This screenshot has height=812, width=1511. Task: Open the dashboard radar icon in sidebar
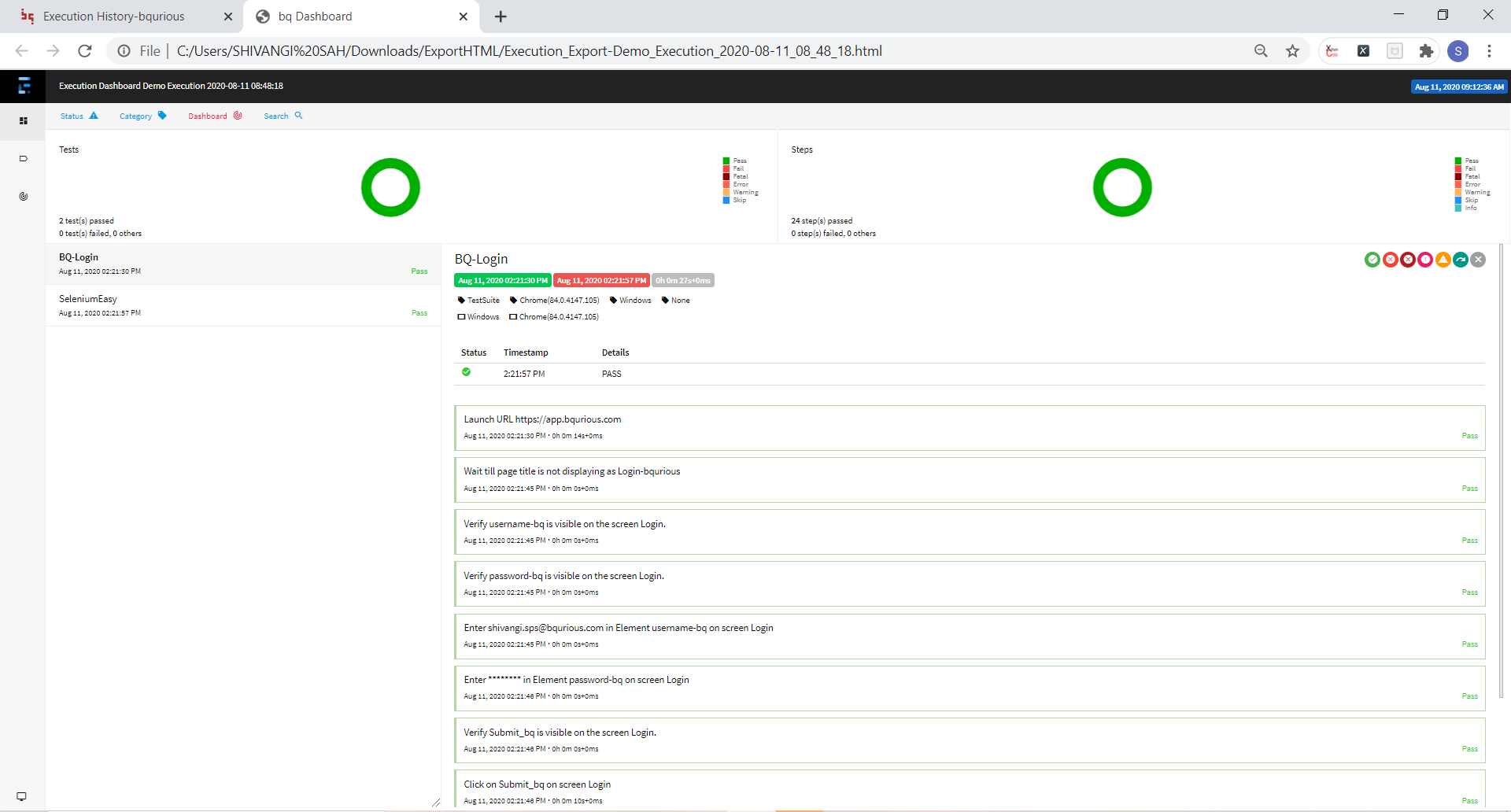click(x=24, y=197)
